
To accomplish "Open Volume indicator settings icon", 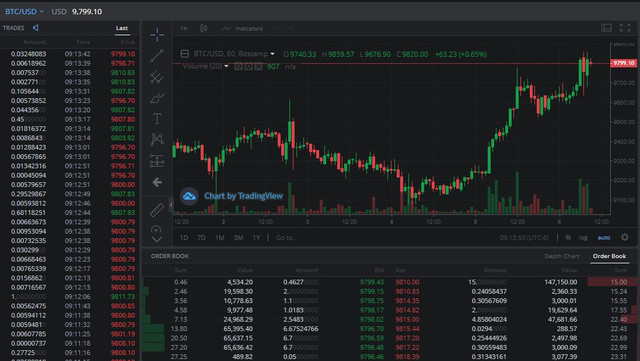I will pyautogui.click(x=248, y=66).
